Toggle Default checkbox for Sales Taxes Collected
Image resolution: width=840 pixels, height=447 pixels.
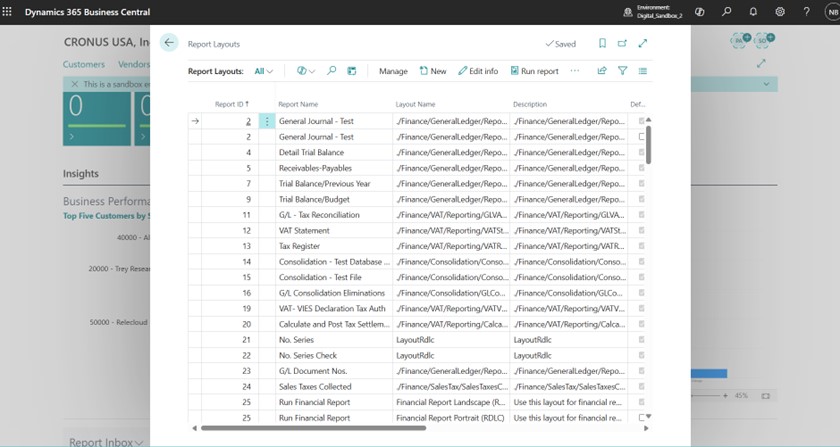coord(641,386)
